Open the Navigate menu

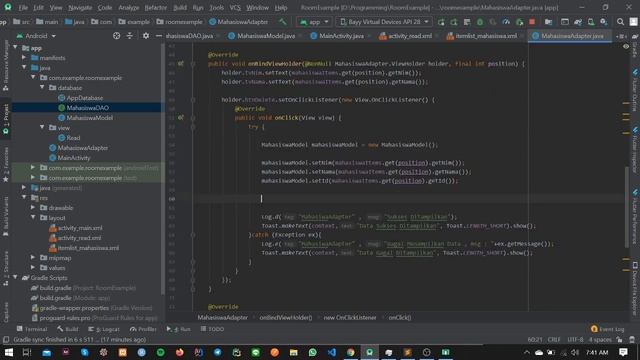(80, 8)
